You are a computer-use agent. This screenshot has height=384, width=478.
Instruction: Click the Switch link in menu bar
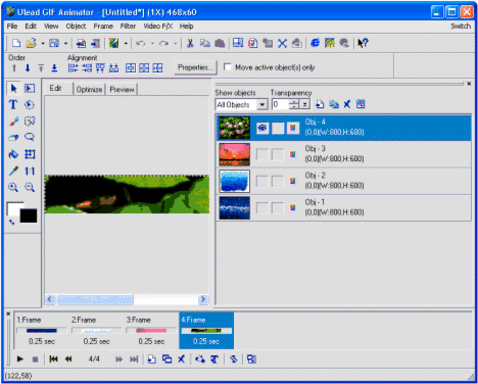coord(461,26)
